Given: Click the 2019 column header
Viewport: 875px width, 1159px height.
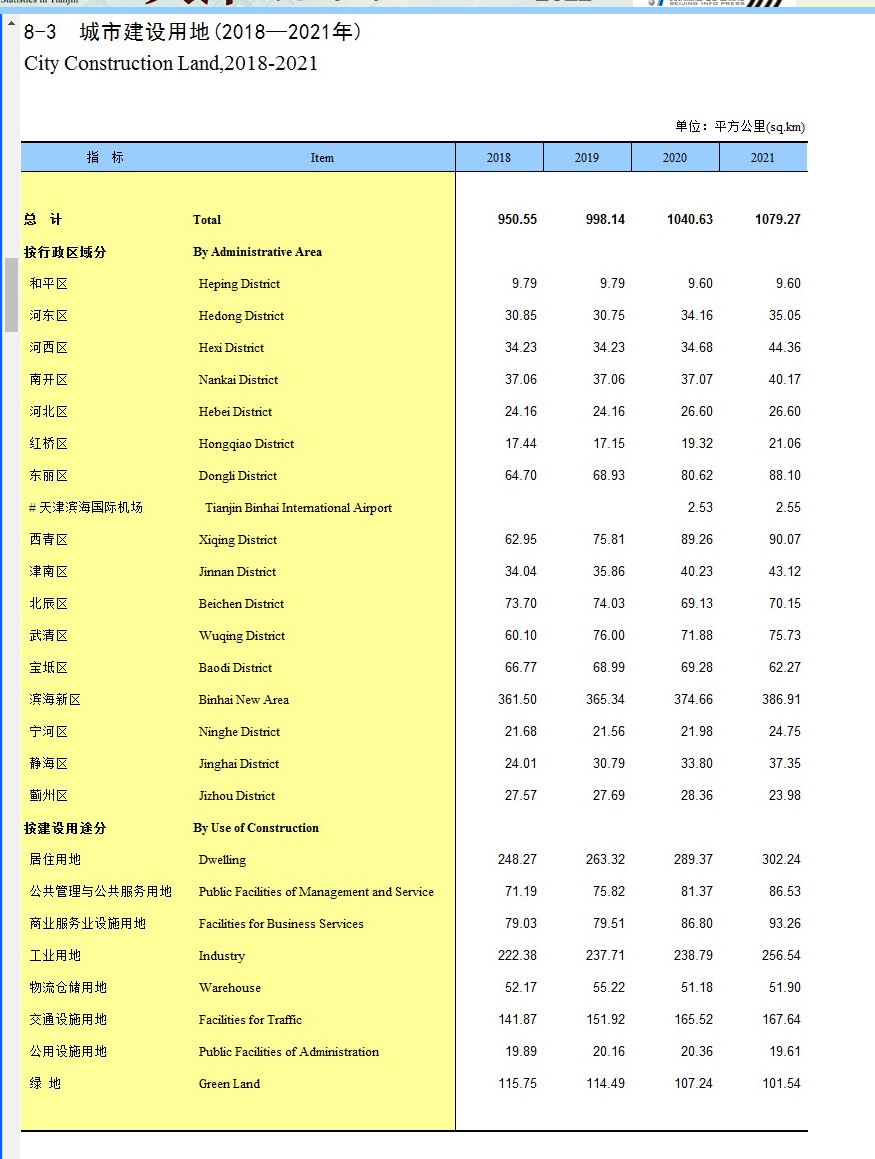Looking at the screenshot, I should pos(587,157).
